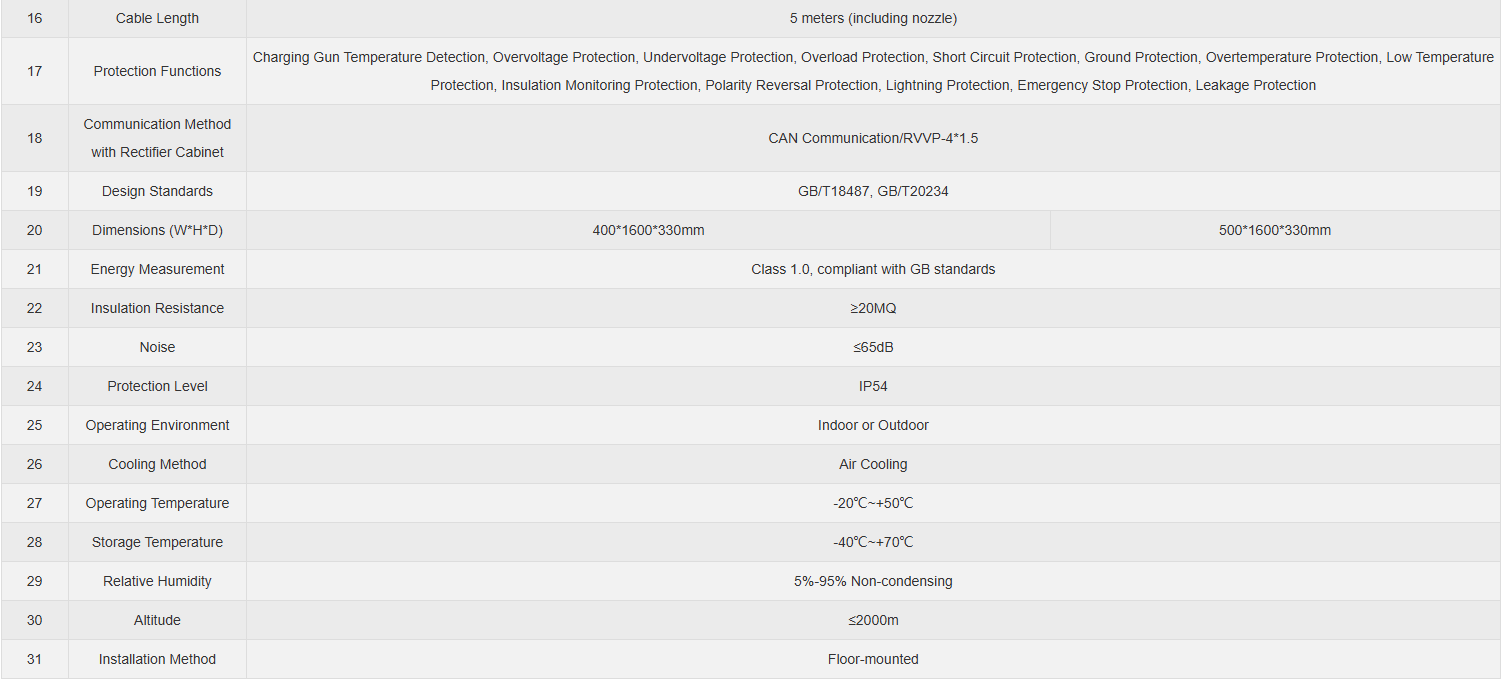Select the ≤65dB noise value

pos(873,347)
